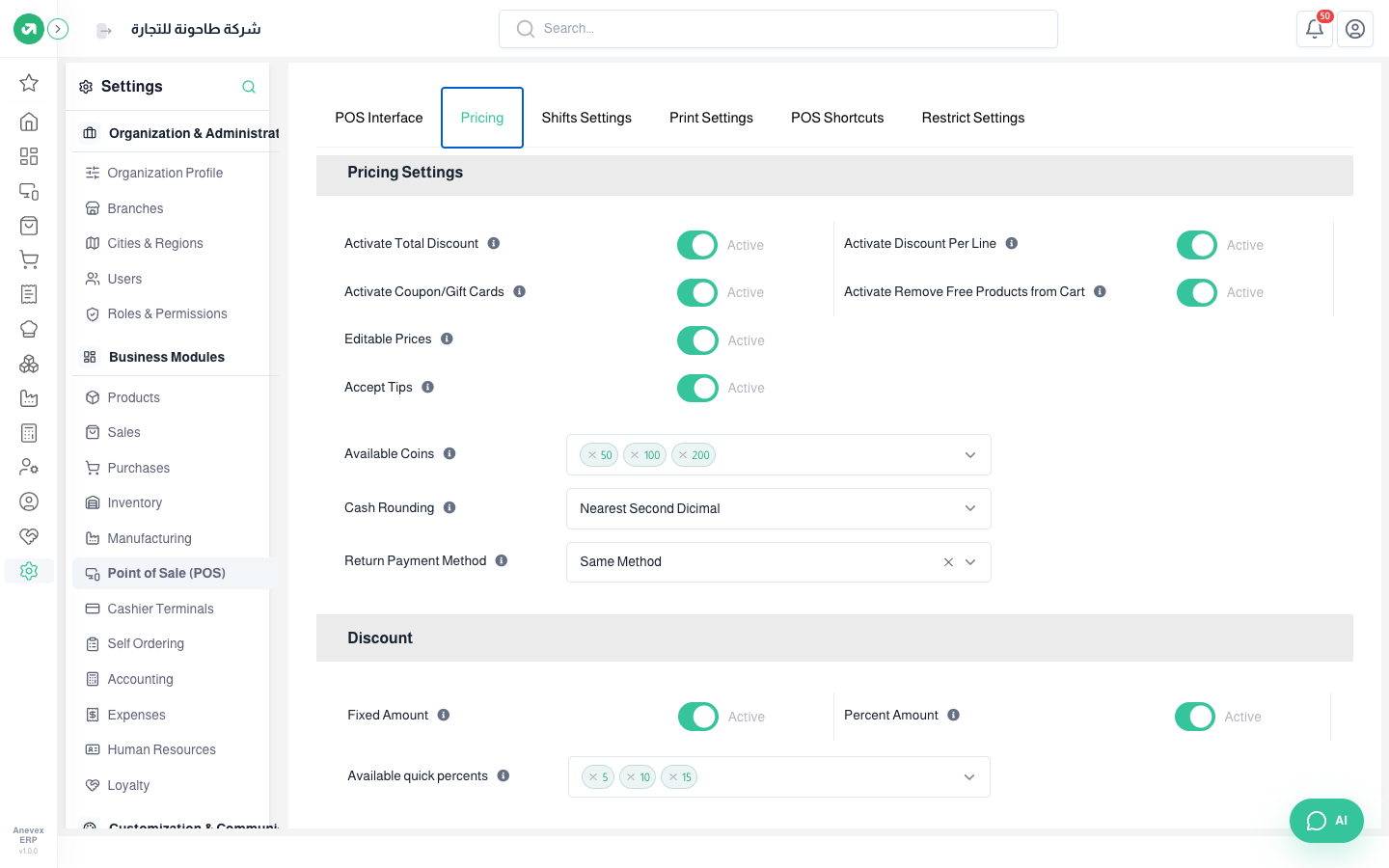Open the shopping cart icon in left rail

click(x=29, y=259)
